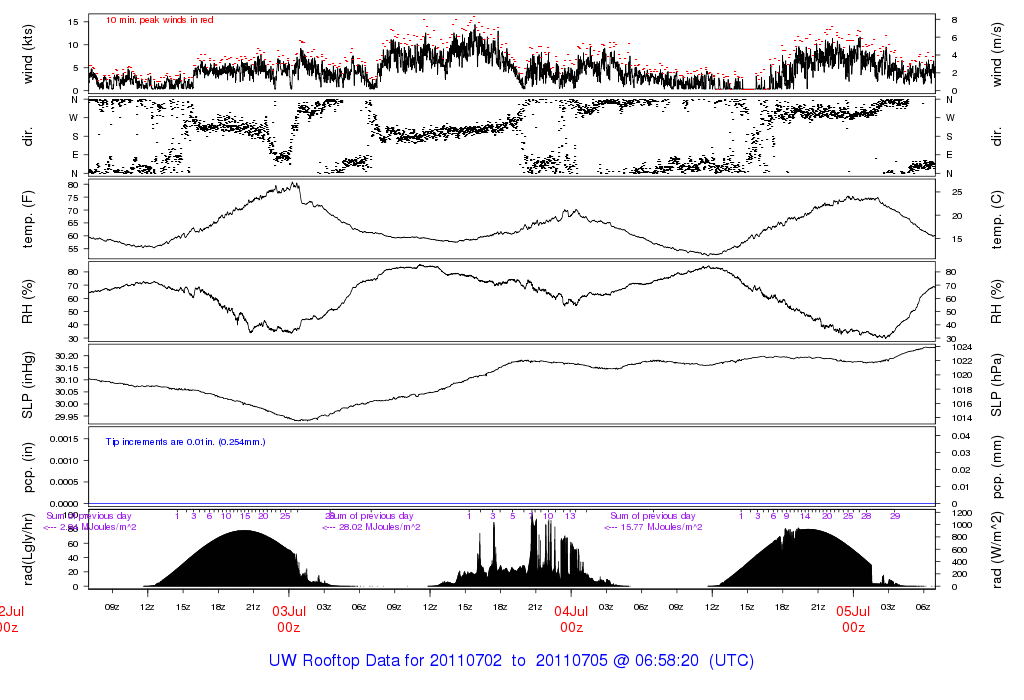Select the 'temp. (C)' axis label
This screenshot has width=1024, height=700.
pos(996,219)
